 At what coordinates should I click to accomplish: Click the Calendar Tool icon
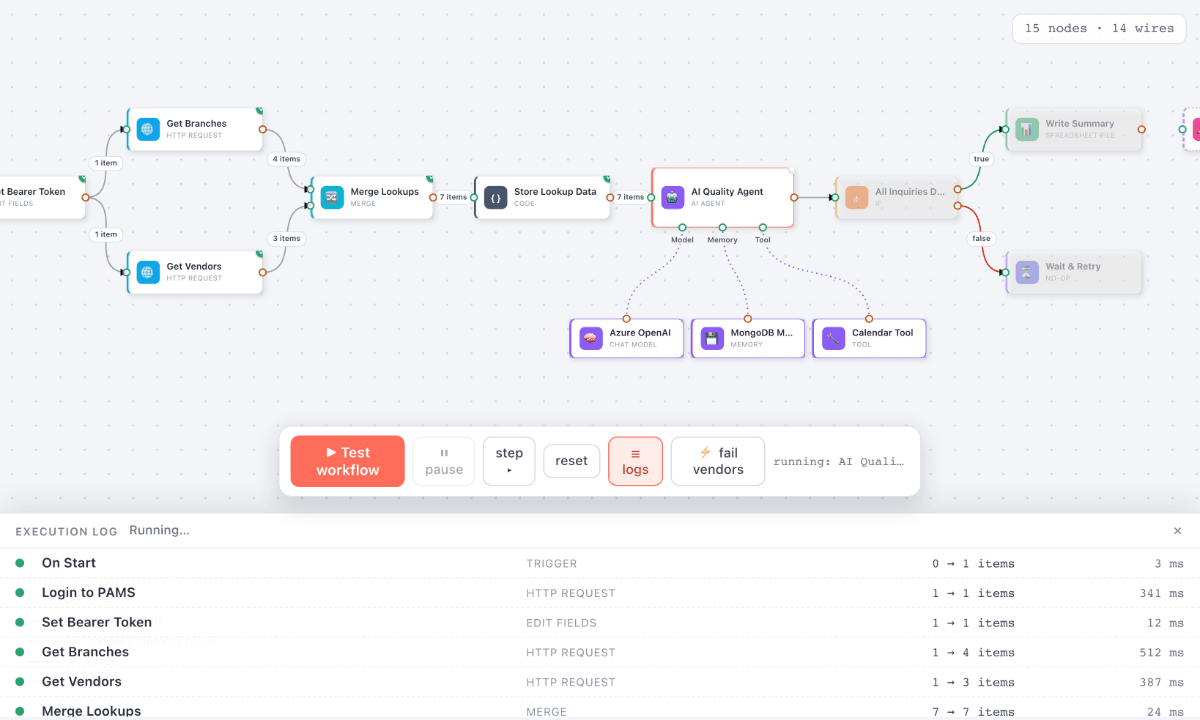click(x=834, y=338)
